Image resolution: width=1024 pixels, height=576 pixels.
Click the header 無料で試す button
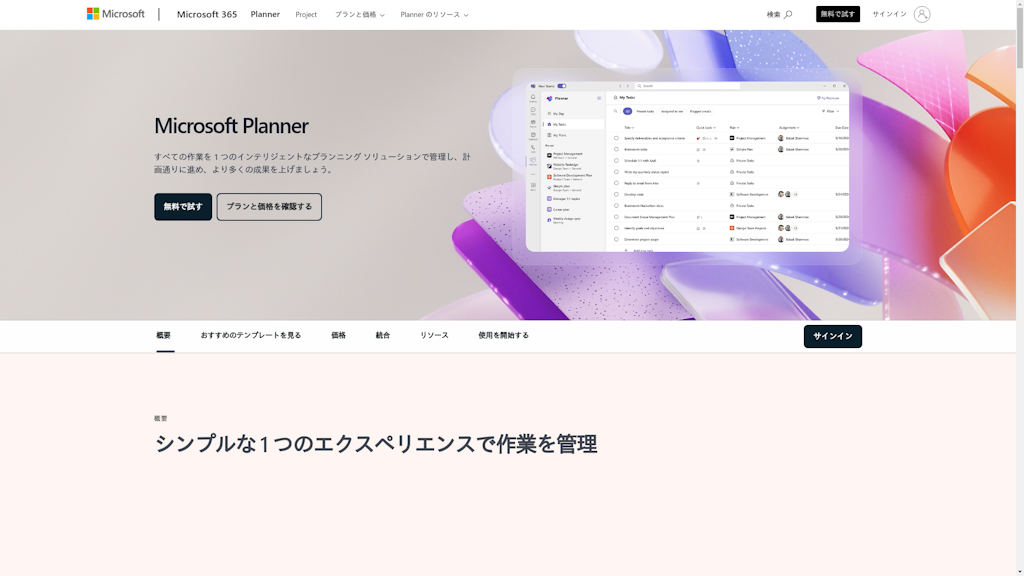837,14
